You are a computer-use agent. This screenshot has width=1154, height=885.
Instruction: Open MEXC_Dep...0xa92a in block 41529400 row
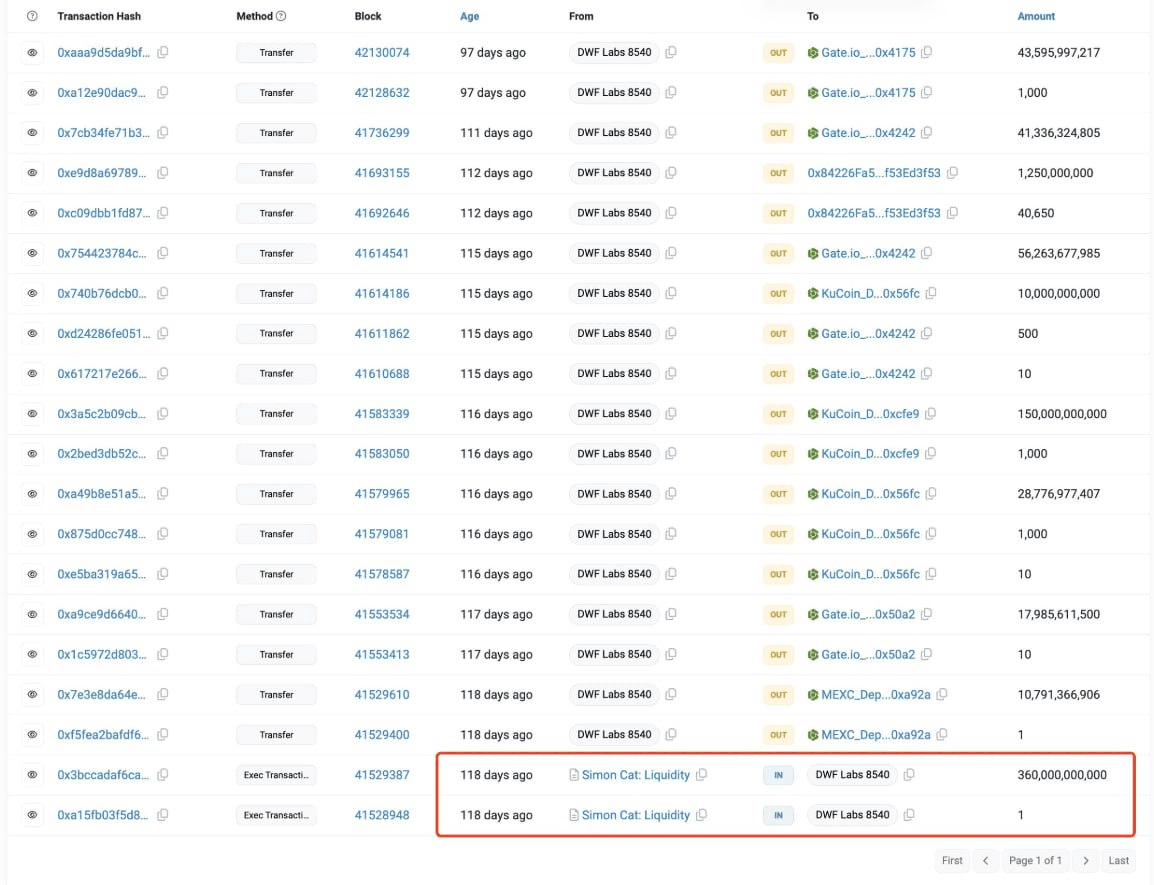[876, 734]
